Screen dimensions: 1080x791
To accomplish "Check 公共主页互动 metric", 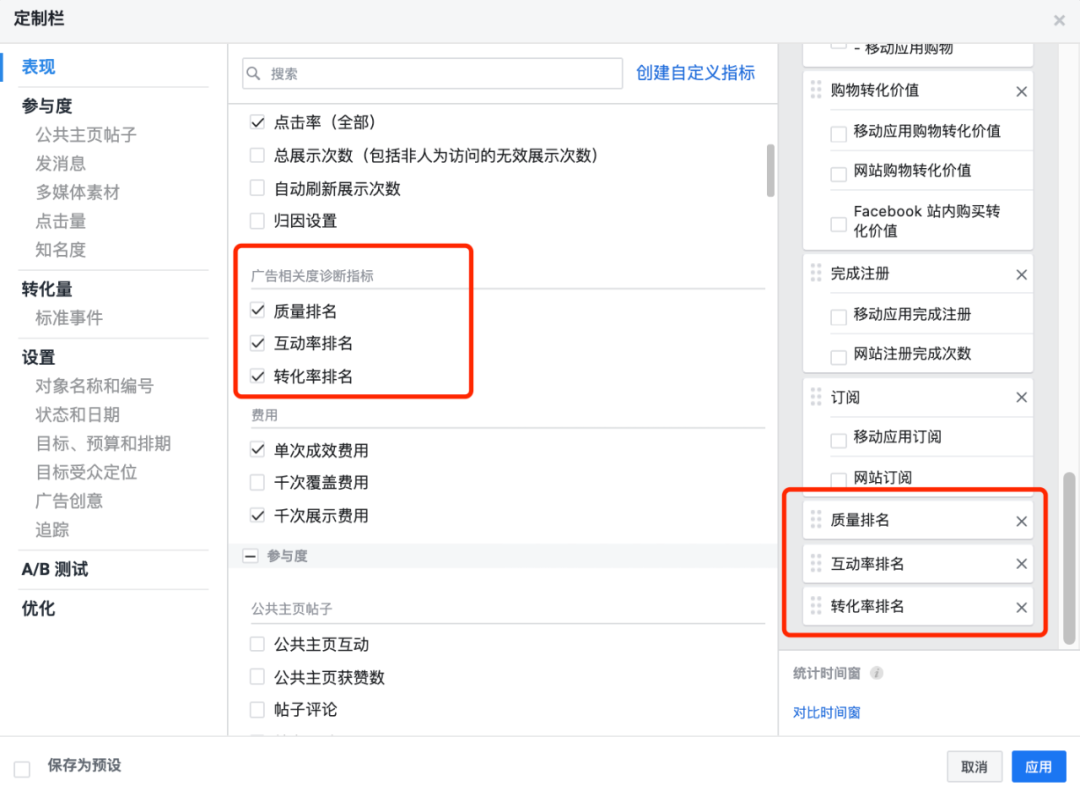I will pyautogui.click(x=257, y=645).
